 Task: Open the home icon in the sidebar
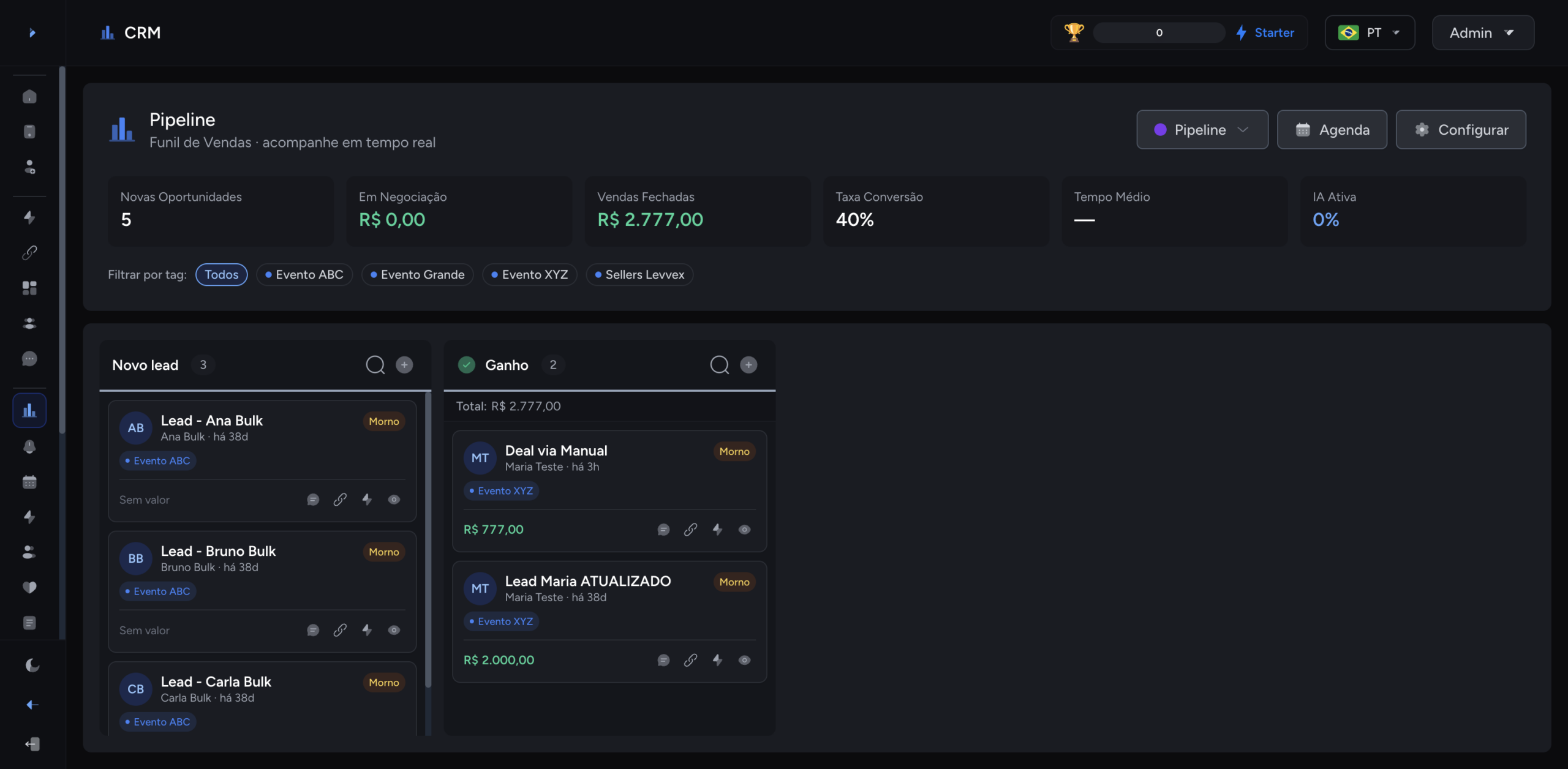pyautogui.click(x=29, y=97)
